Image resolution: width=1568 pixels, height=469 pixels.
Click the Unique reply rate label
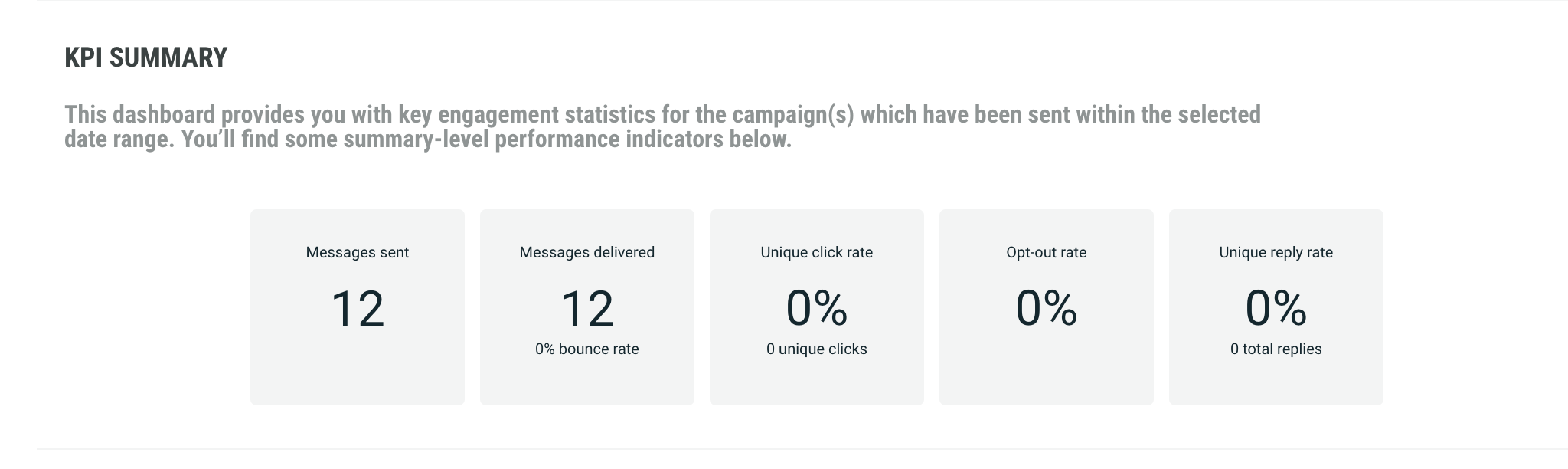click(1276, 252)
